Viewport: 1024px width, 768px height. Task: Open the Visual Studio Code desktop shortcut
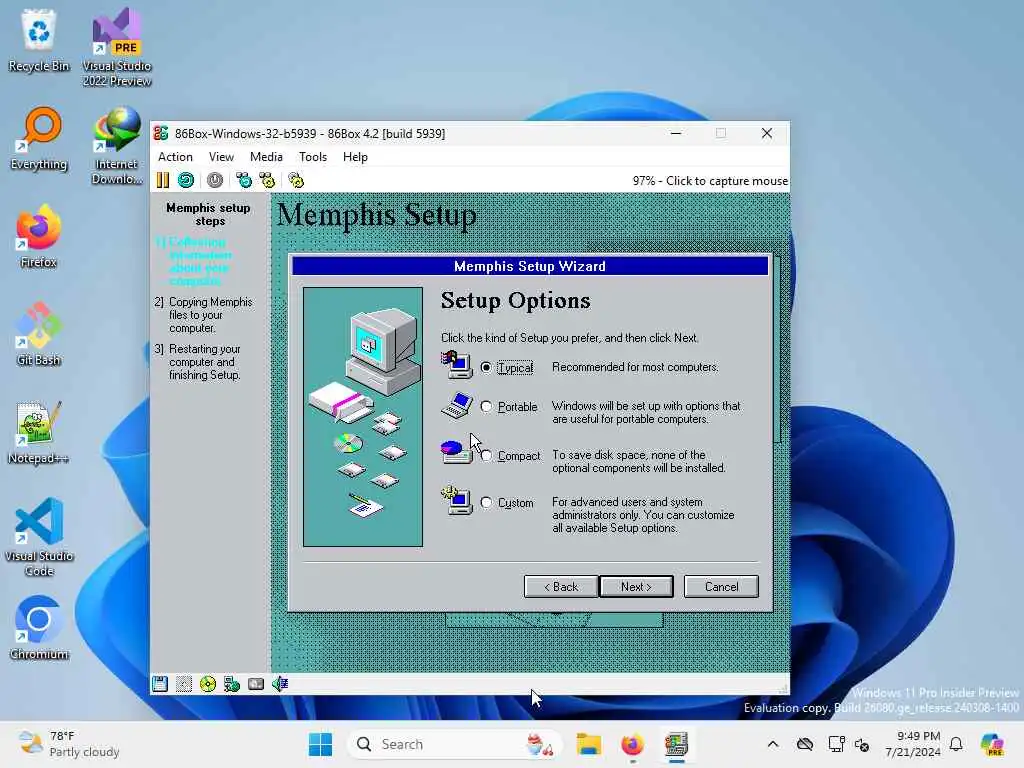click(x=39, y=537)
